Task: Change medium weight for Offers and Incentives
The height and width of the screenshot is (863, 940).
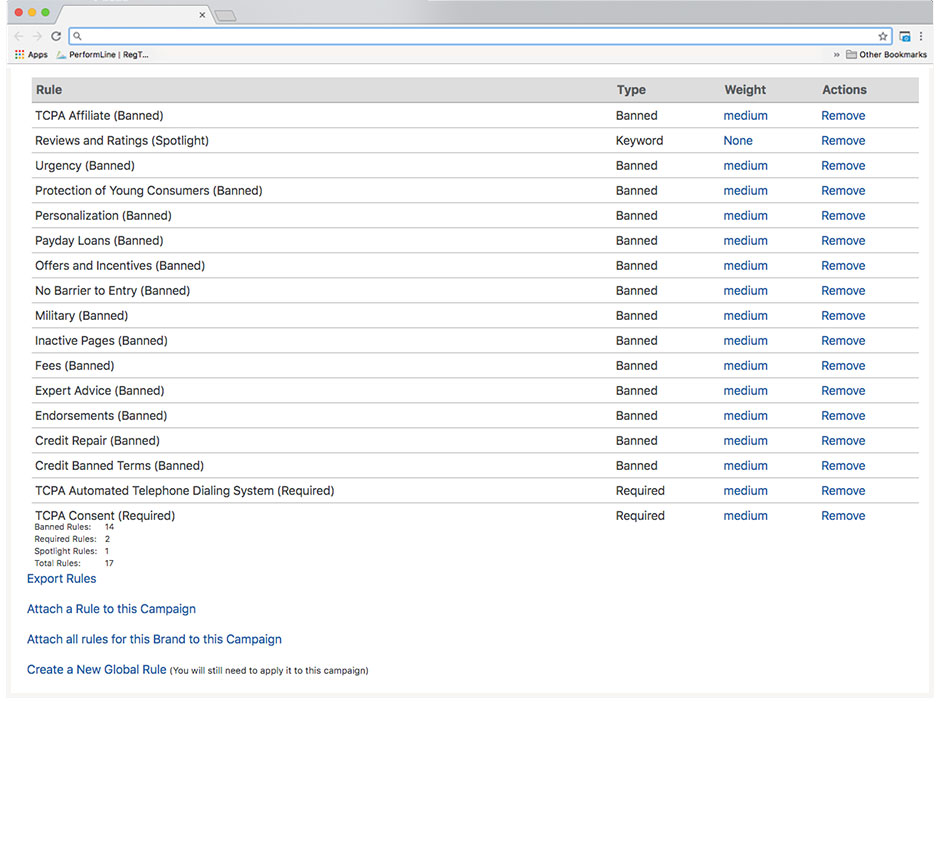Action: click(745, 265)
